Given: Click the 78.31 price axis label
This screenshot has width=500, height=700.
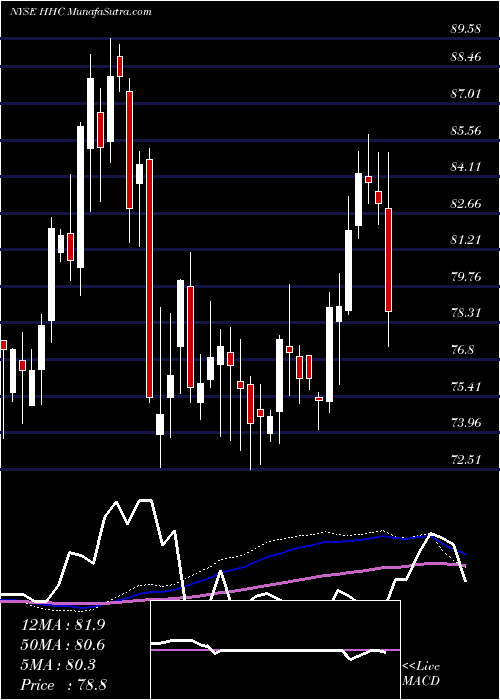Looking at the screenshot, I should [x=465, y=313].
